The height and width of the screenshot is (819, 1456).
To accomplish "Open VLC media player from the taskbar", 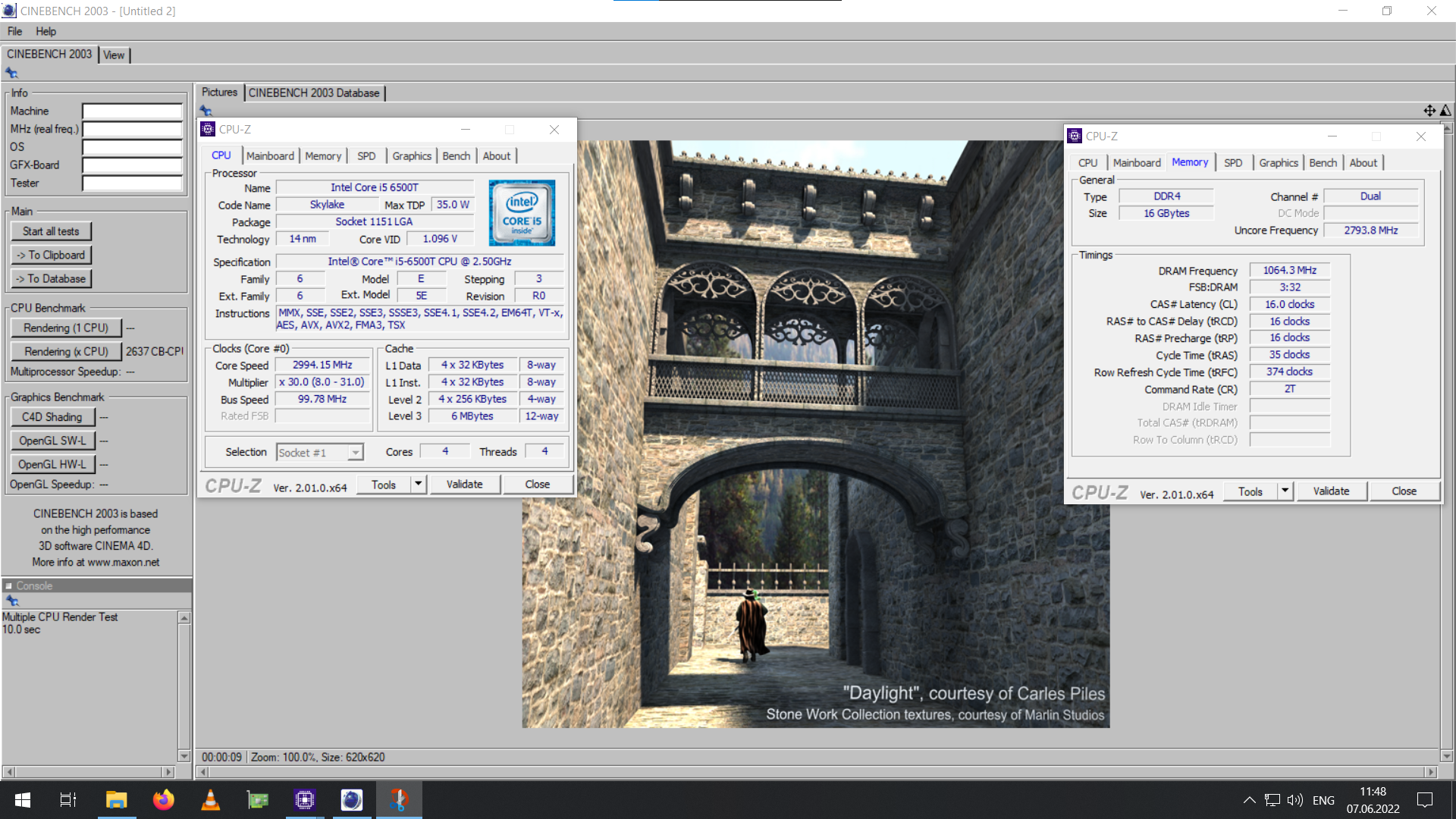I will (210, 800).
